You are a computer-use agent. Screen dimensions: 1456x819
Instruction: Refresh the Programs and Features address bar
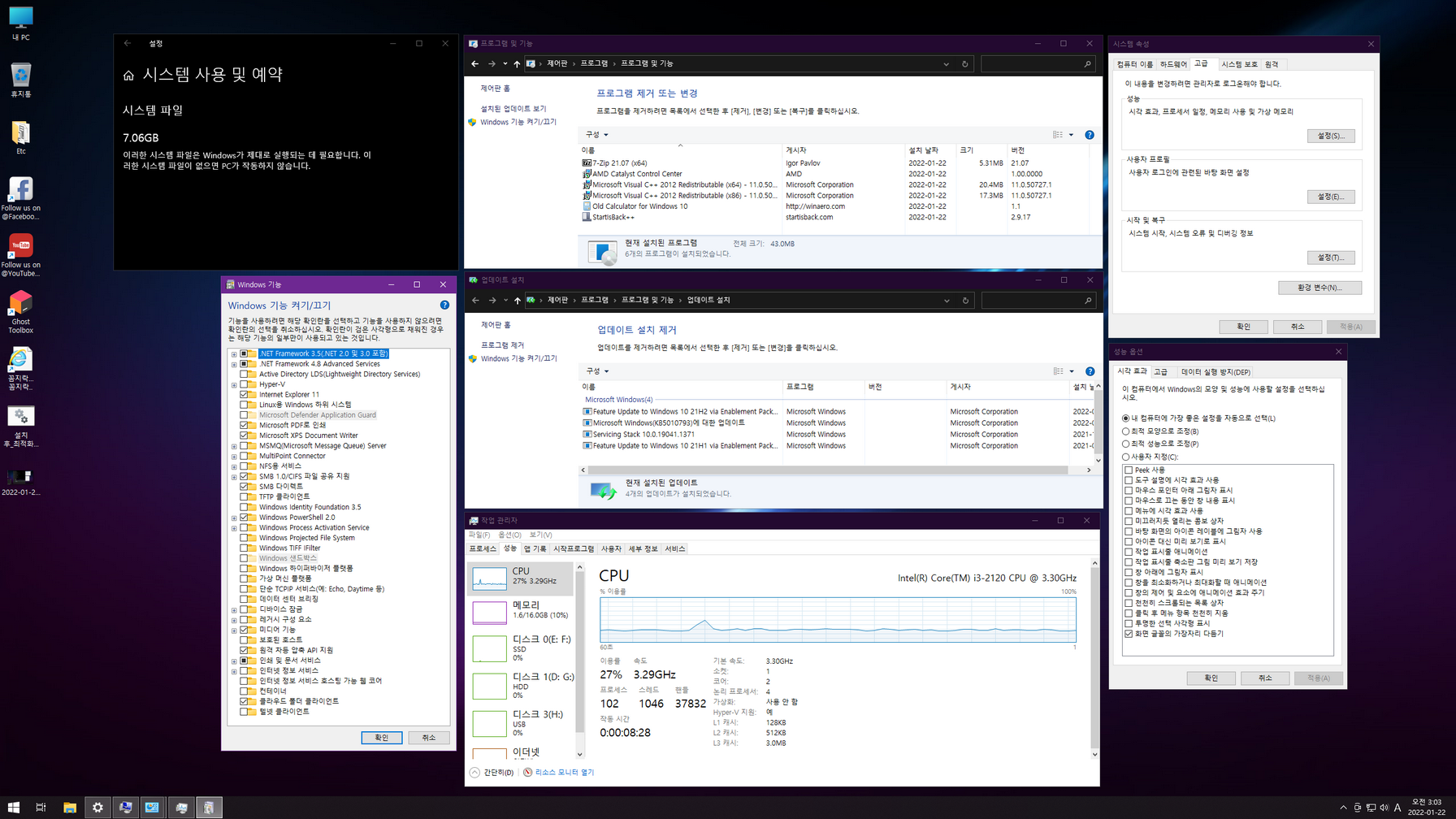[x=965, y=63]
